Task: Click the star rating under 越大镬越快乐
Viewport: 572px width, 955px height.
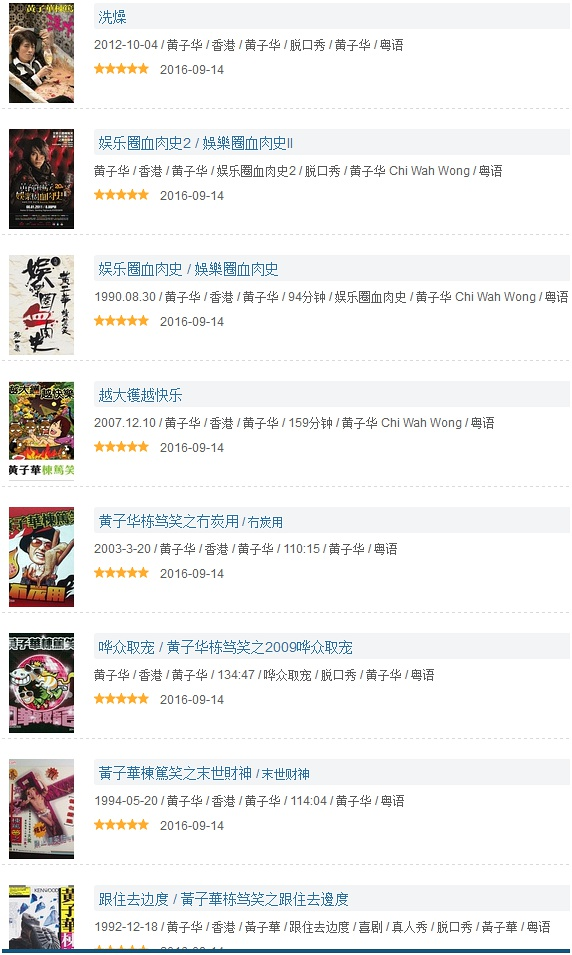Action: (x=121, y=447)
